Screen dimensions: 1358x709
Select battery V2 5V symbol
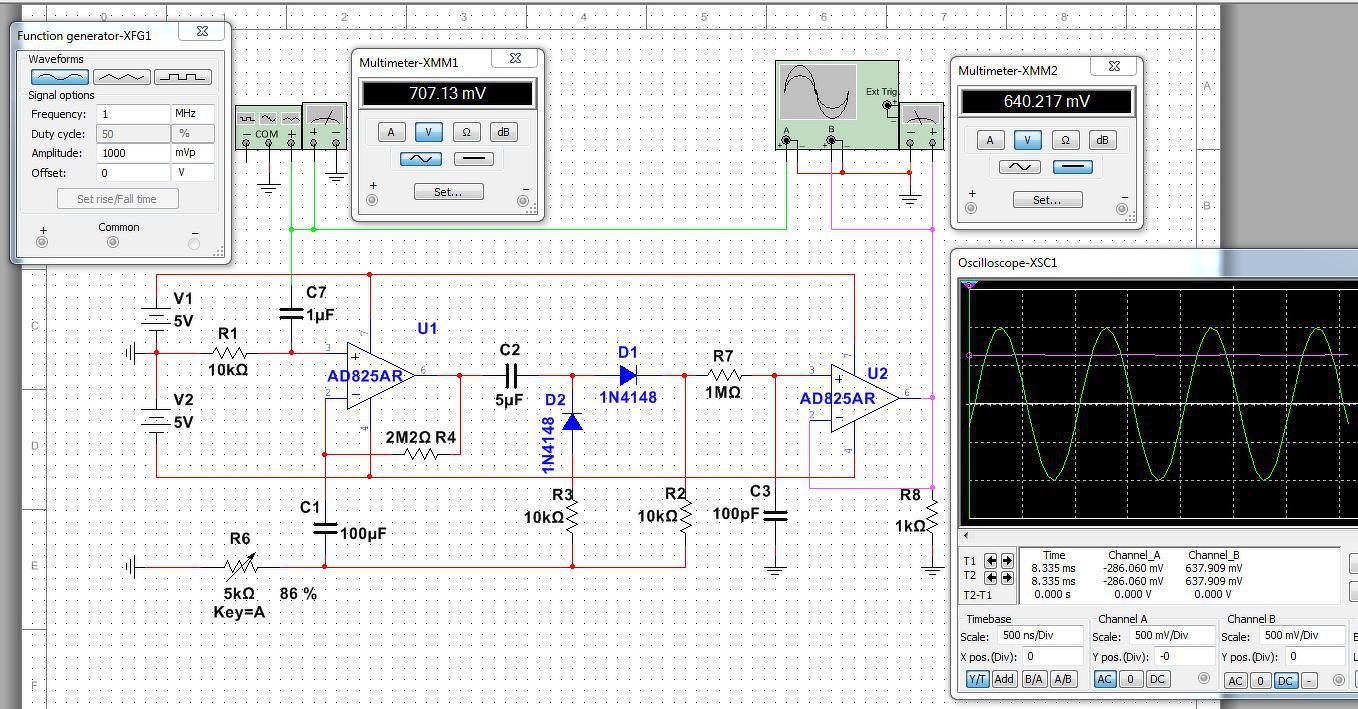[x=157, y=421]
